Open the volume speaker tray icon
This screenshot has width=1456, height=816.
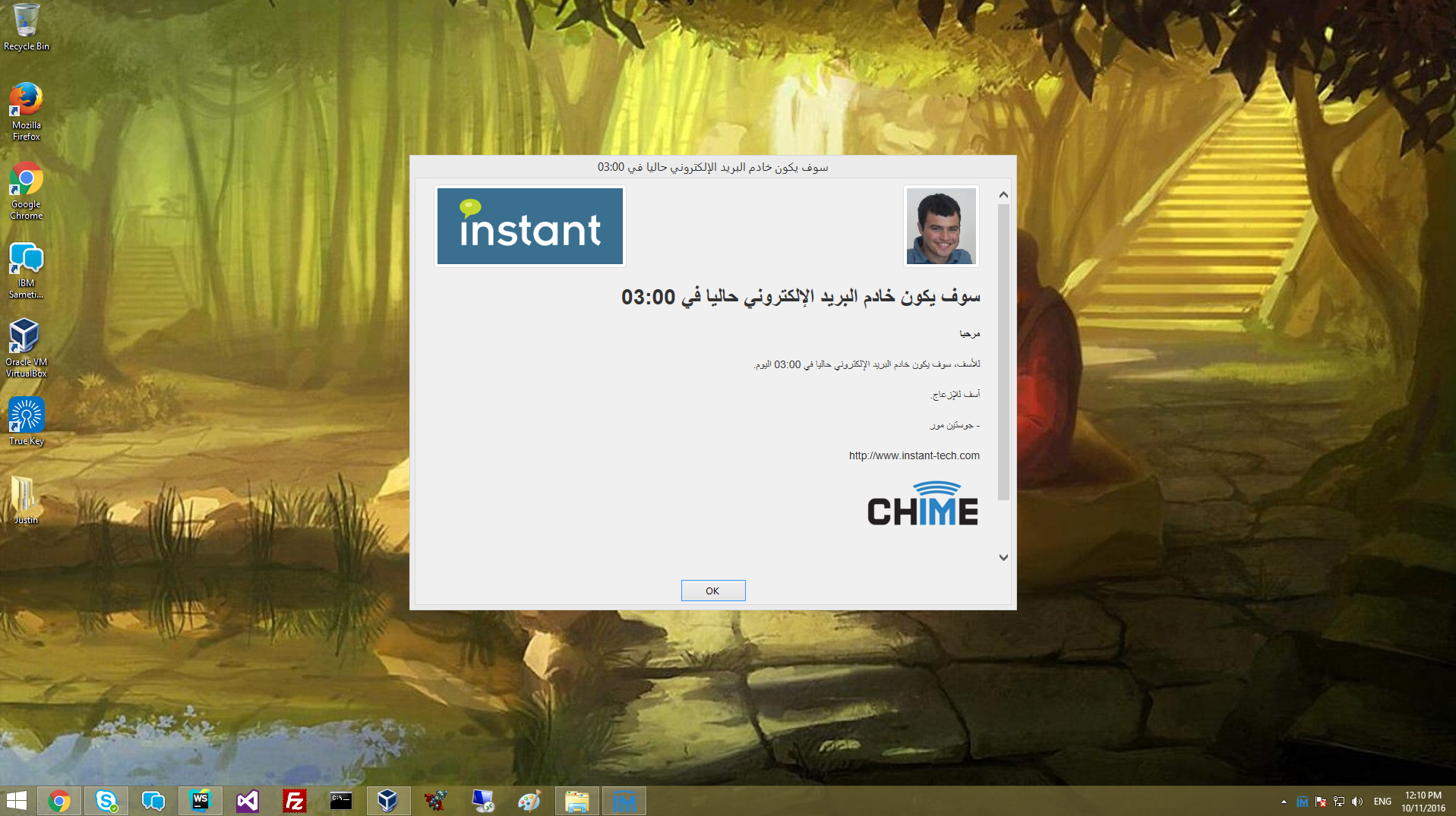[x=1357, y=802]
